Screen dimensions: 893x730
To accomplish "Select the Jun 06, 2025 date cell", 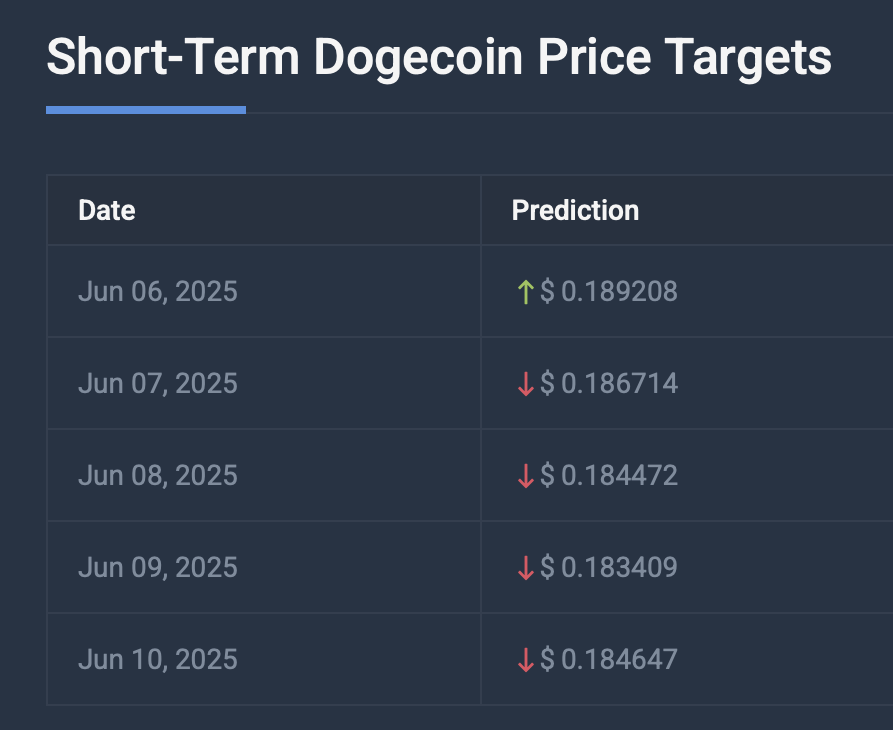I will [158, 292].
